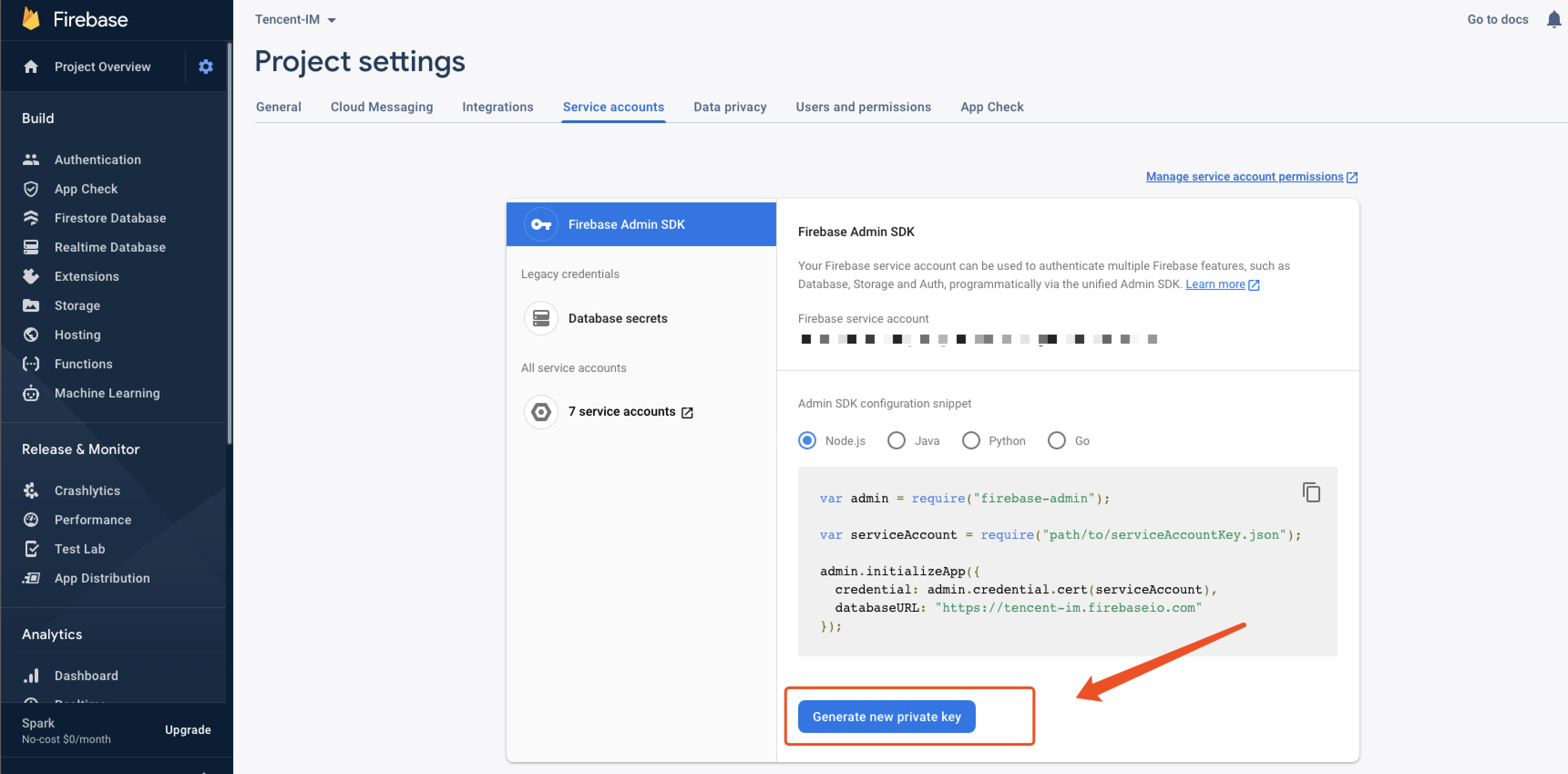The image size is (1568, 774).
Task: Click the App Distribution icon
Action: 31,578
